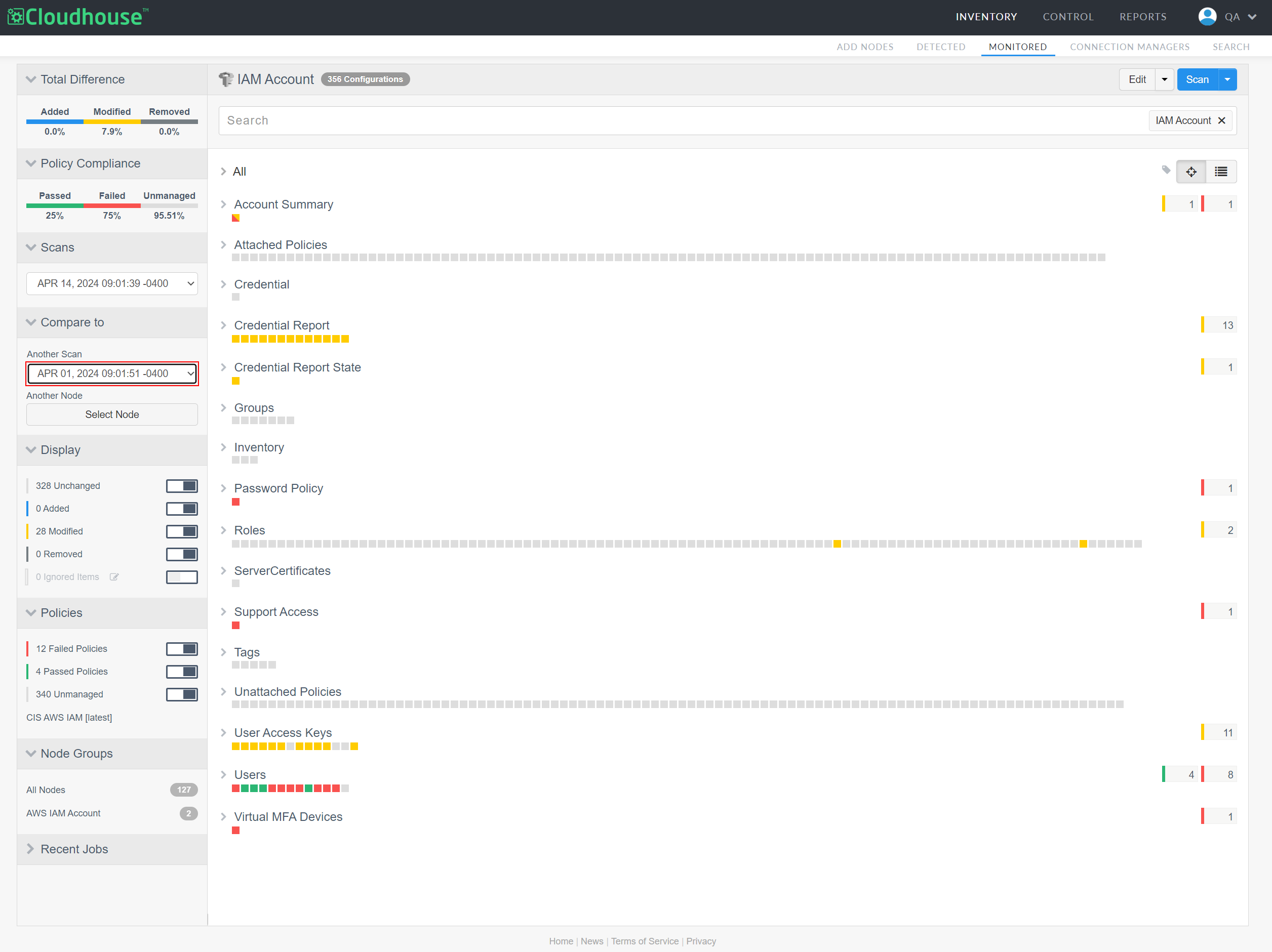
Task: Click Roles modified count 2
Action: pyautogui.click(x=1219, y=530)
